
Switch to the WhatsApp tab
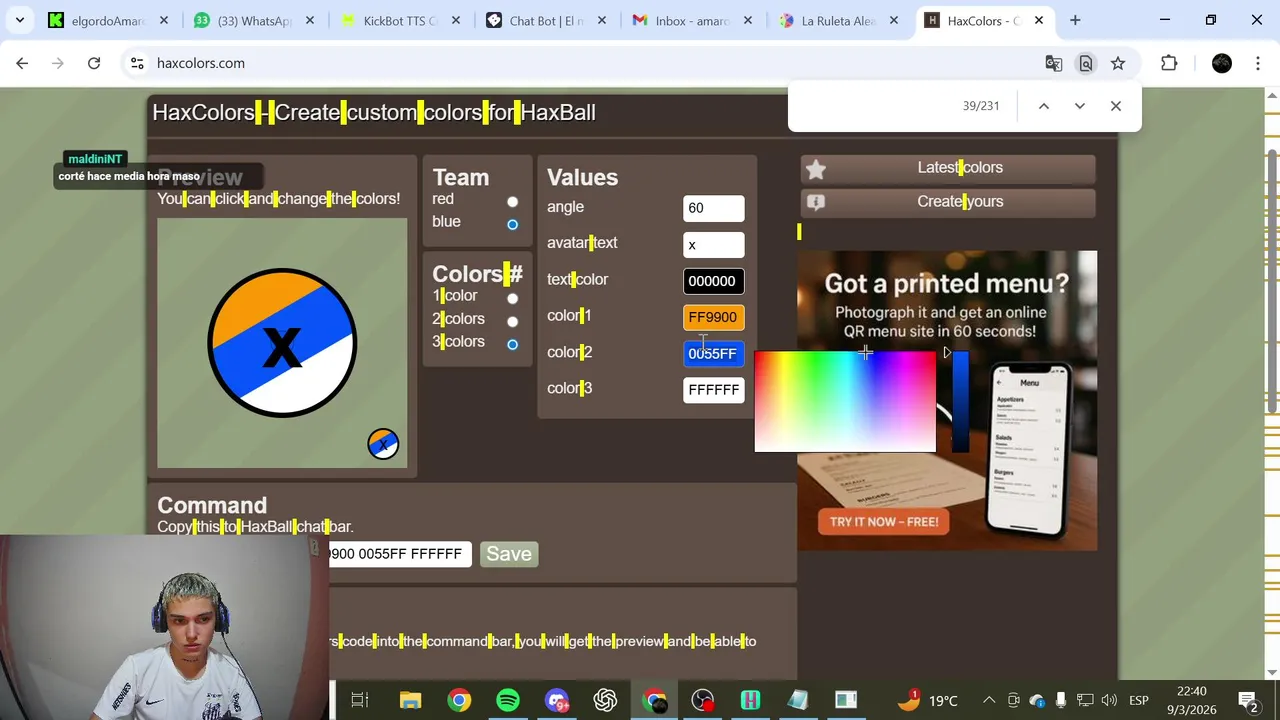pyautogui.click(x=257, y=20)
